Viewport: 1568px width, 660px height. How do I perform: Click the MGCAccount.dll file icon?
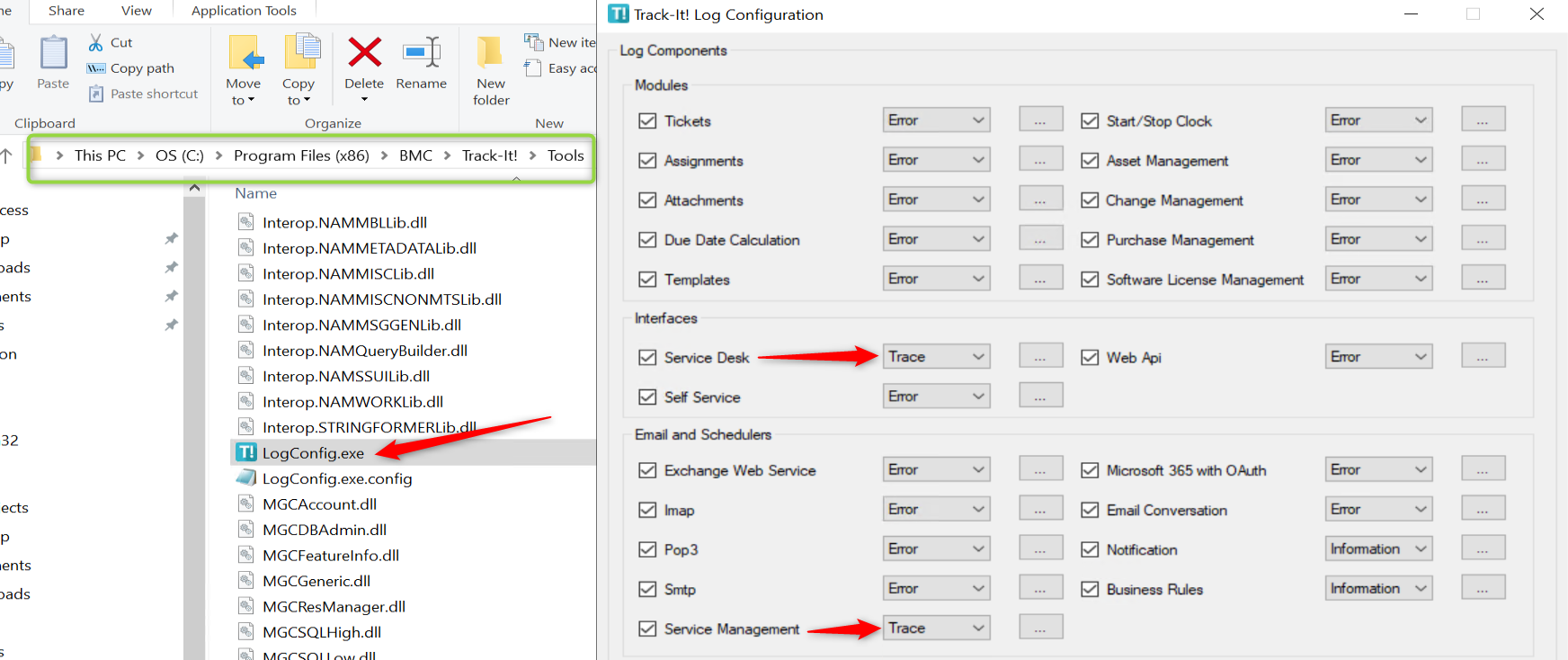pos(245,504)
